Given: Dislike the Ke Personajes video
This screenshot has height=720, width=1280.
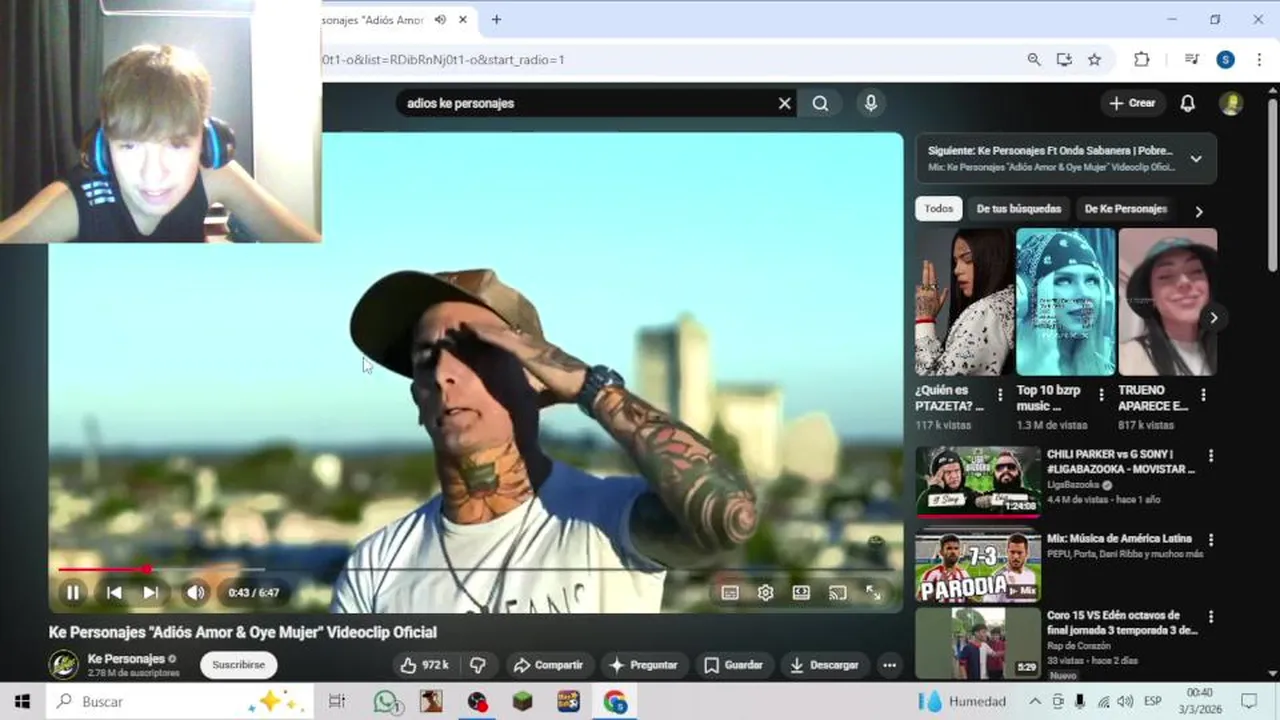Looking at the screenshot, I should (x=477, y=665).
